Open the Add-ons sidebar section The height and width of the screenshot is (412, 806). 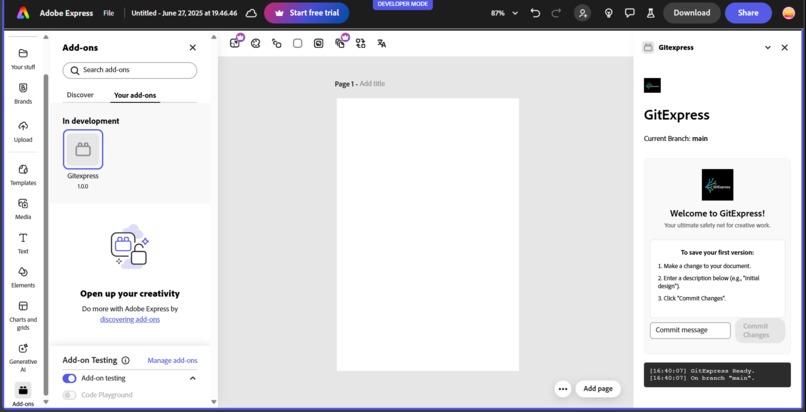(x=23, y=395)
